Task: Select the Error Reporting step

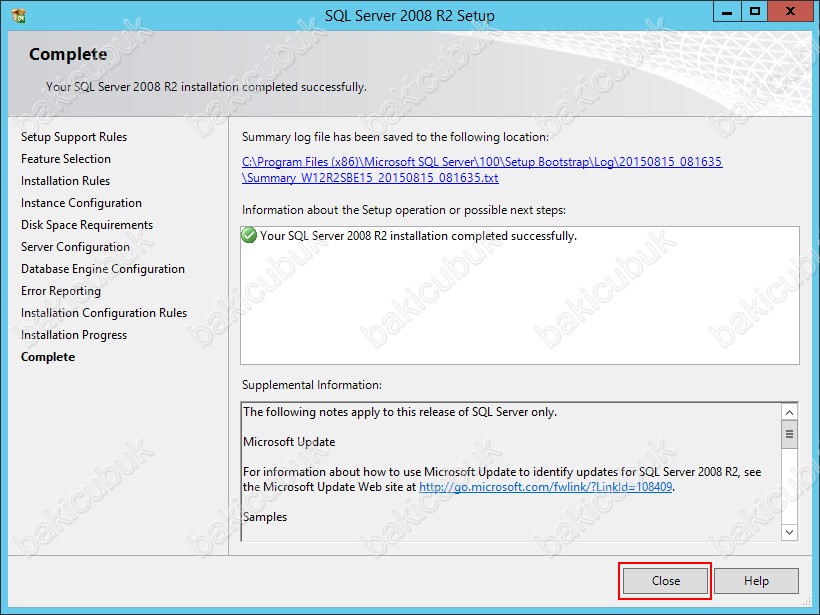Action: [x=61, y=291]
